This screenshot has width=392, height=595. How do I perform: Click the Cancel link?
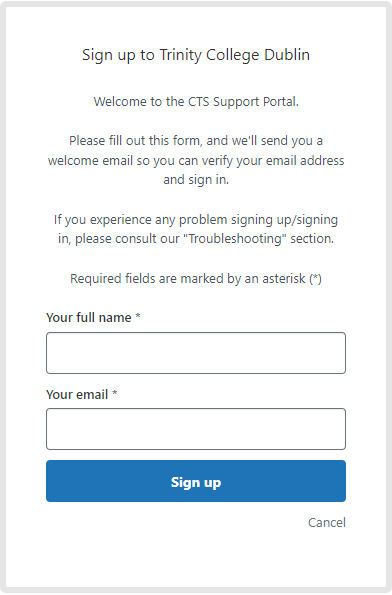[327, 523]
